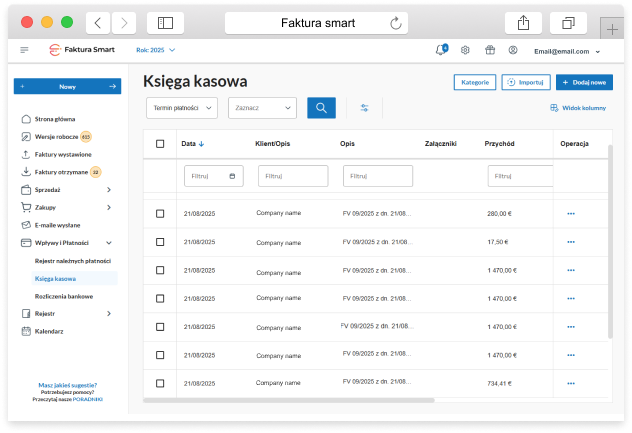Open the Zaznacz dropdown
Screen dimensions: 632x433
pyautogui.click(x=262, y=108)
